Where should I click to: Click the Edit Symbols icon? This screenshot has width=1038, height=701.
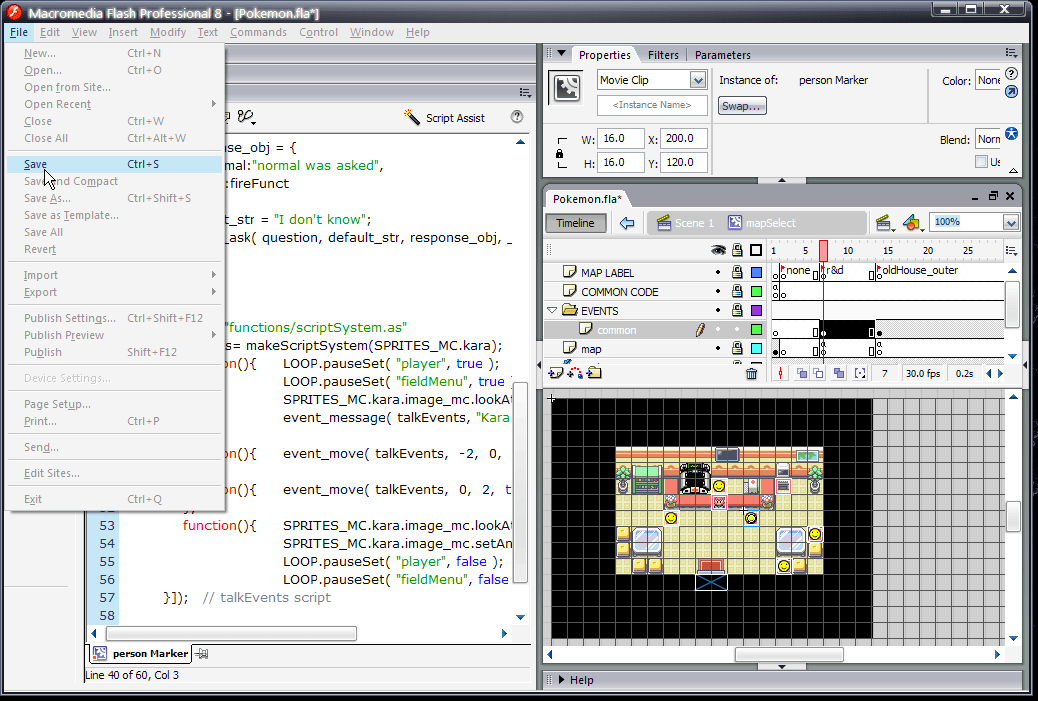910,223
